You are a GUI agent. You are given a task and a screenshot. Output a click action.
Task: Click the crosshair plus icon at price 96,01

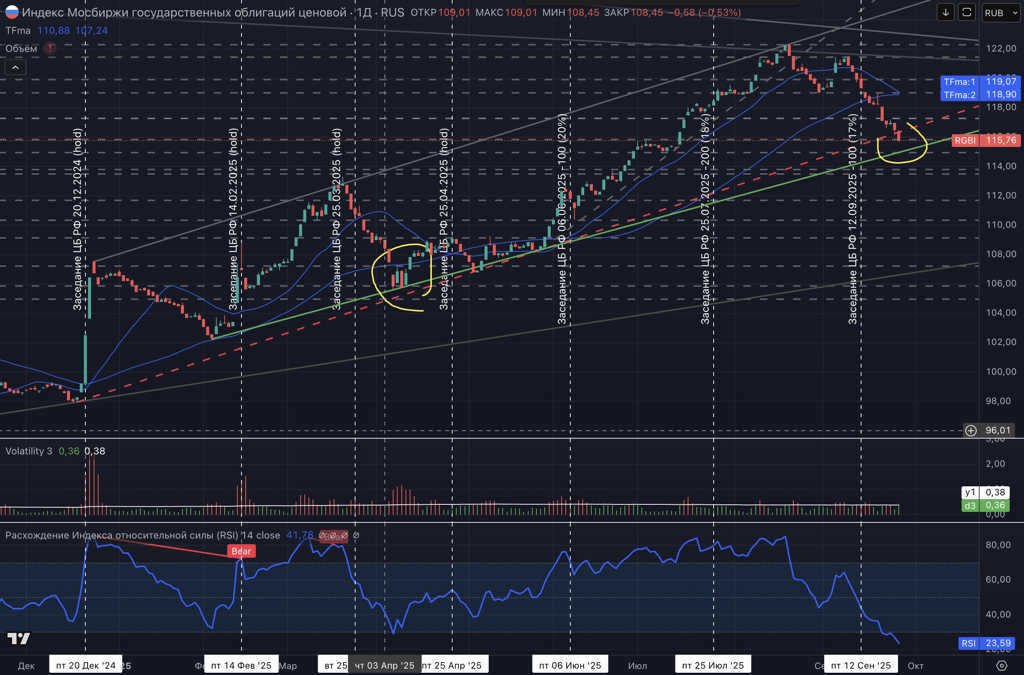(x=970, y=430)
